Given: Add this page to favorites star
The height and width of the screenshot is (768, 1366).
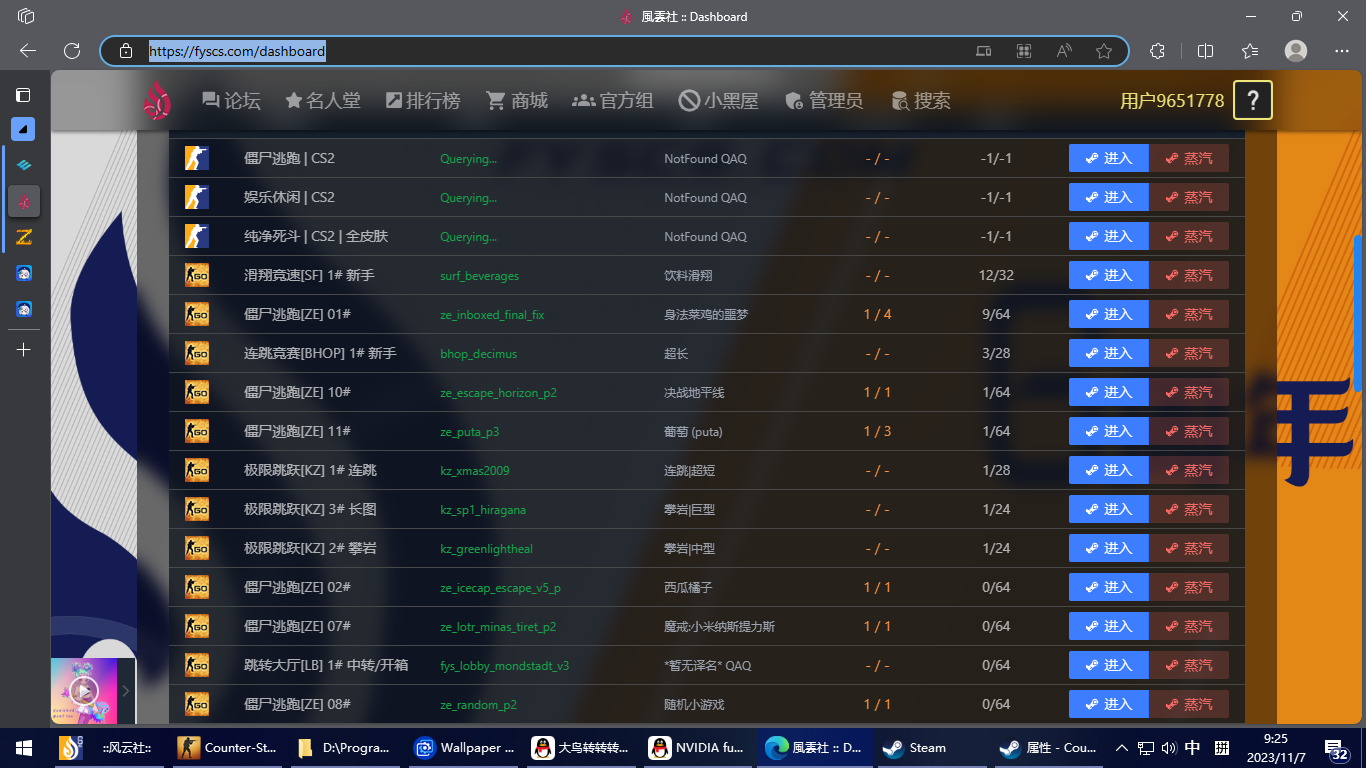Looking at the screenshot, I should tap(1104, 51).
